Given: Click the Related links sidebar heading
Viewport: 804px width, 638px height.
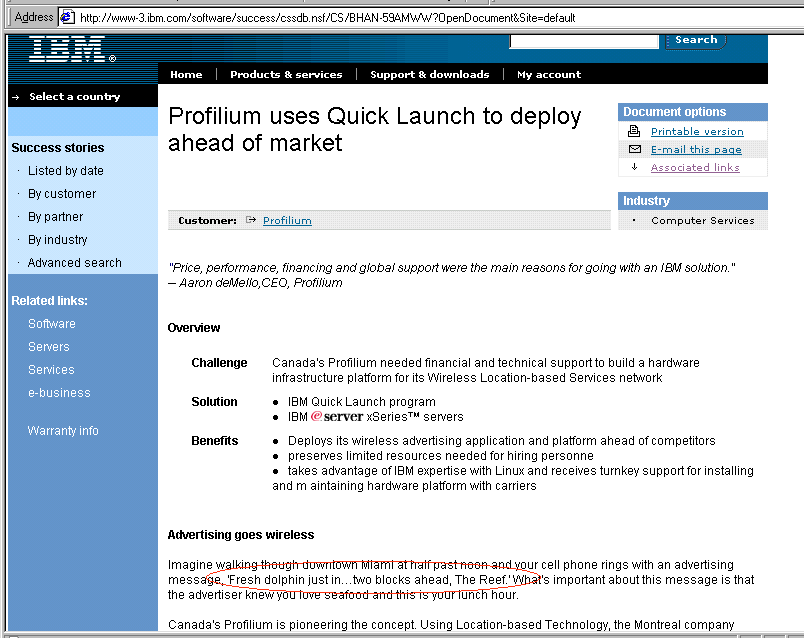Looking at the screenshot, I should [x=50, y=301].
